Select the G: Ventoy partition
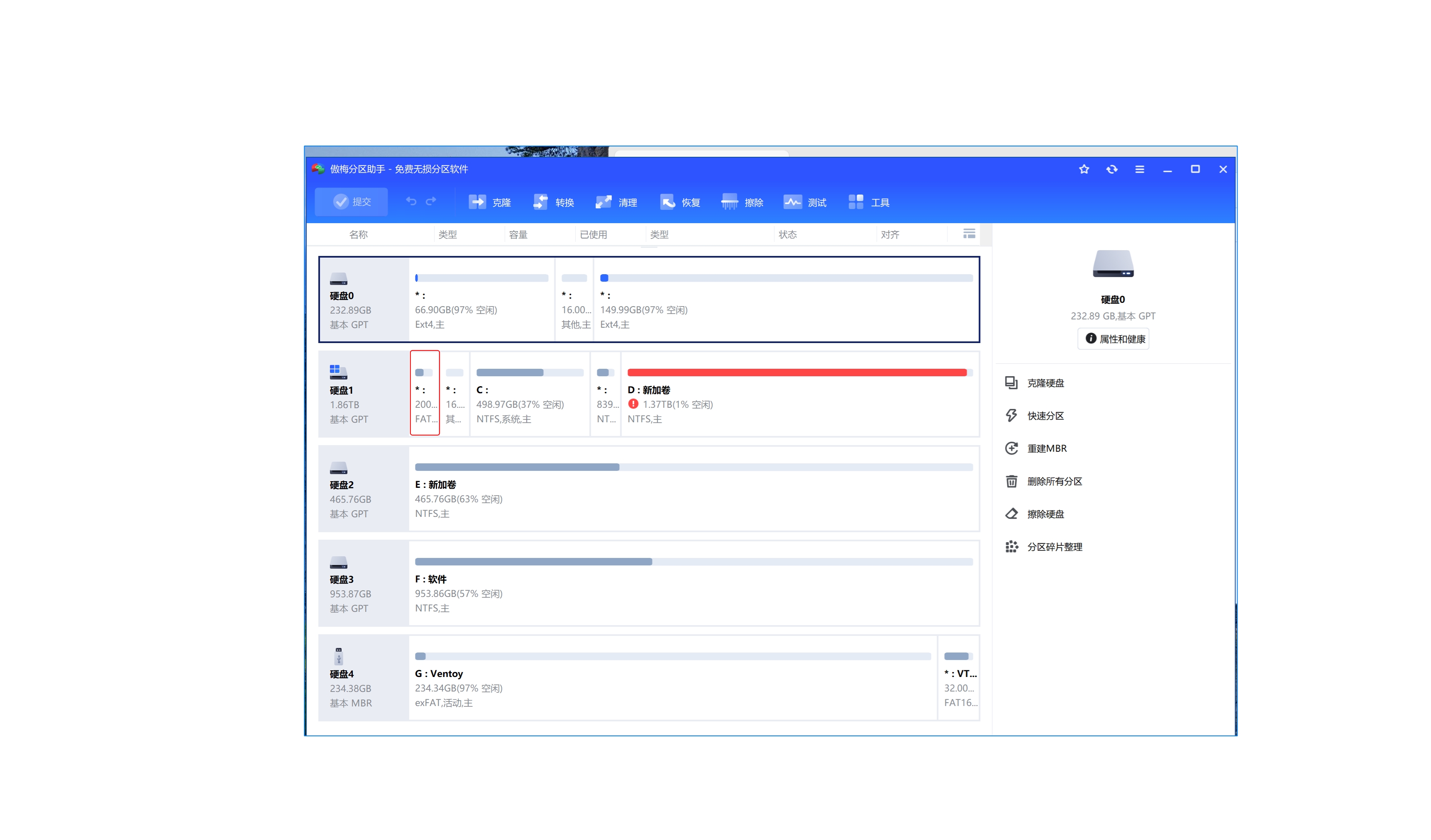1431x840 pixels. (x=673, y=678)
